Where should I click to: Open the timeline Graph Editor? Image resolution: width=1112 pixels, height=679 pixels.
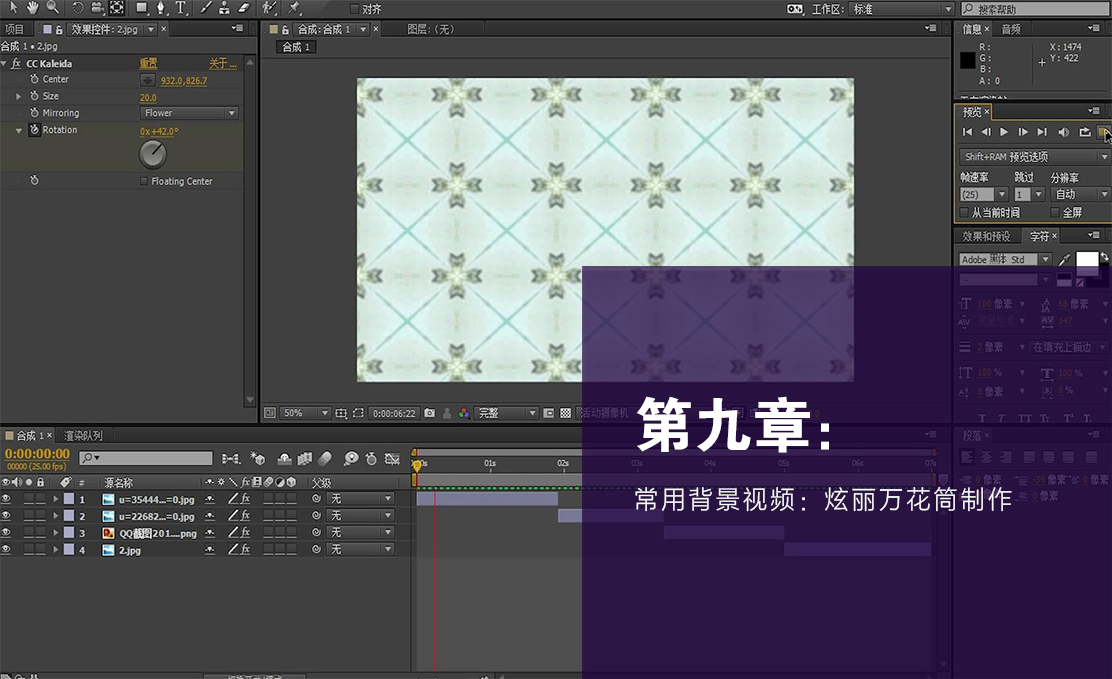click(x=392, y=459)
